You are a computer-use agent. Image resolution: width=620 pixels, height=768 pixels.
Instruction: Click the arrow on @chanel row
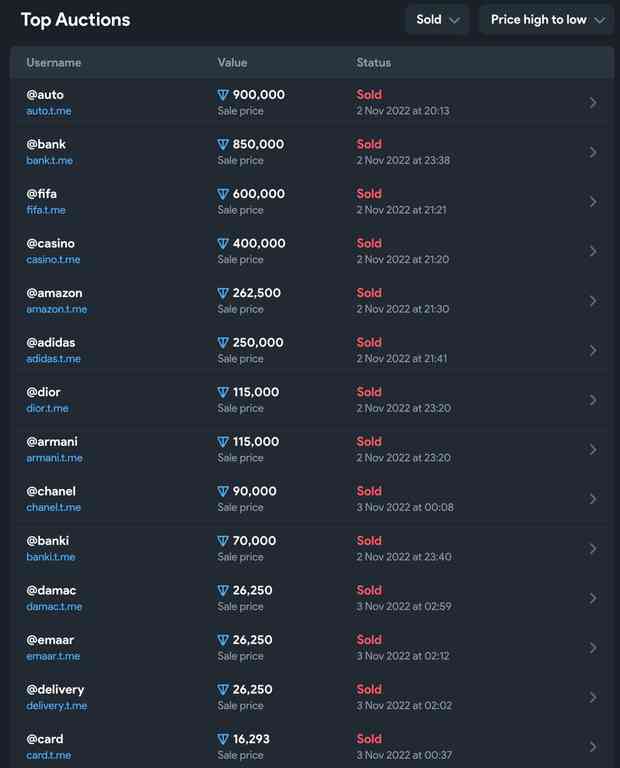point(593,499)
